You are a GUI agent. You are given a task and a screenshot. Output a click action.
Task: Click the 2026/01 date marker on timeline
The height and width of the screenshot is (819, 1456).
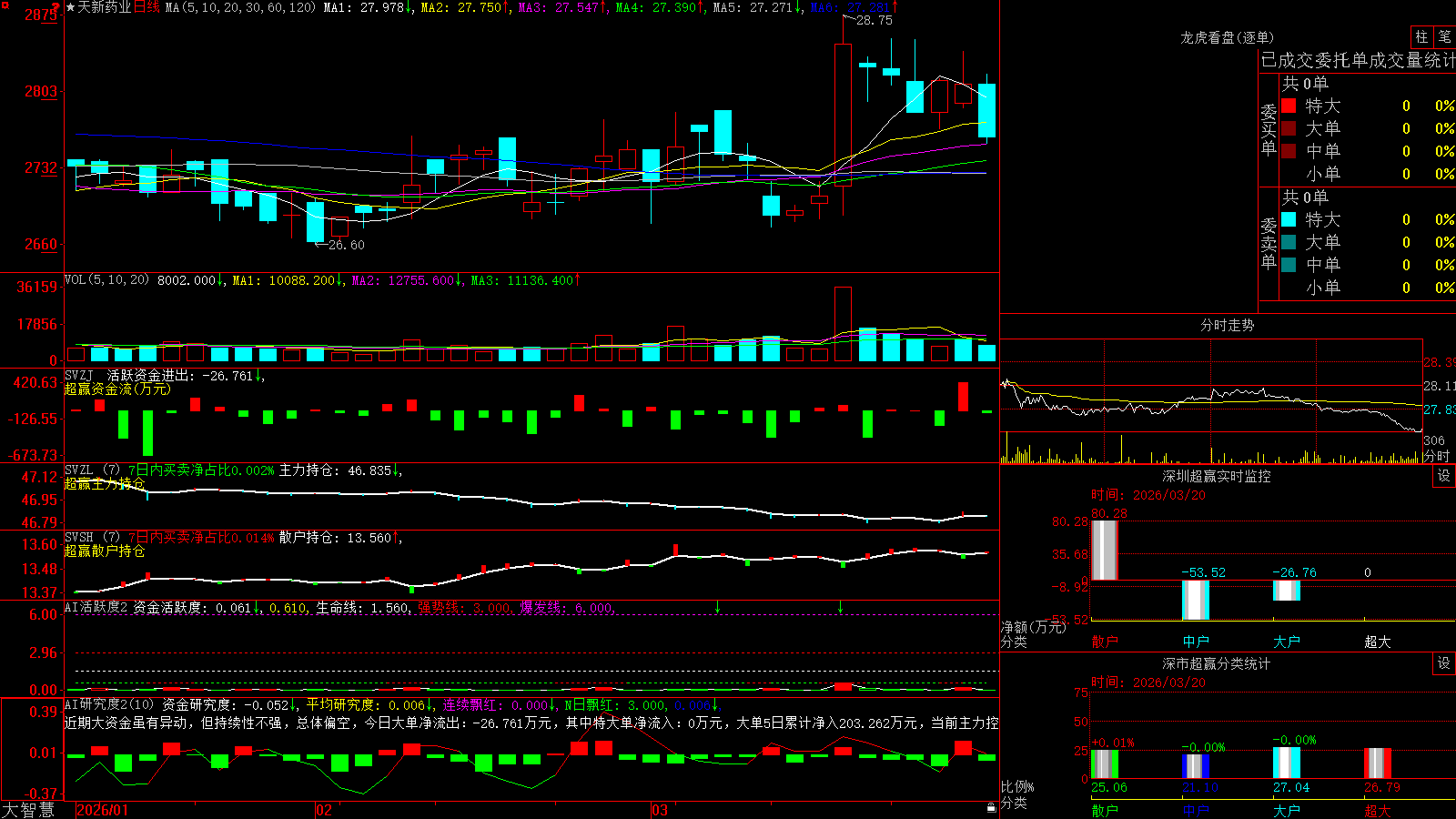102,810
